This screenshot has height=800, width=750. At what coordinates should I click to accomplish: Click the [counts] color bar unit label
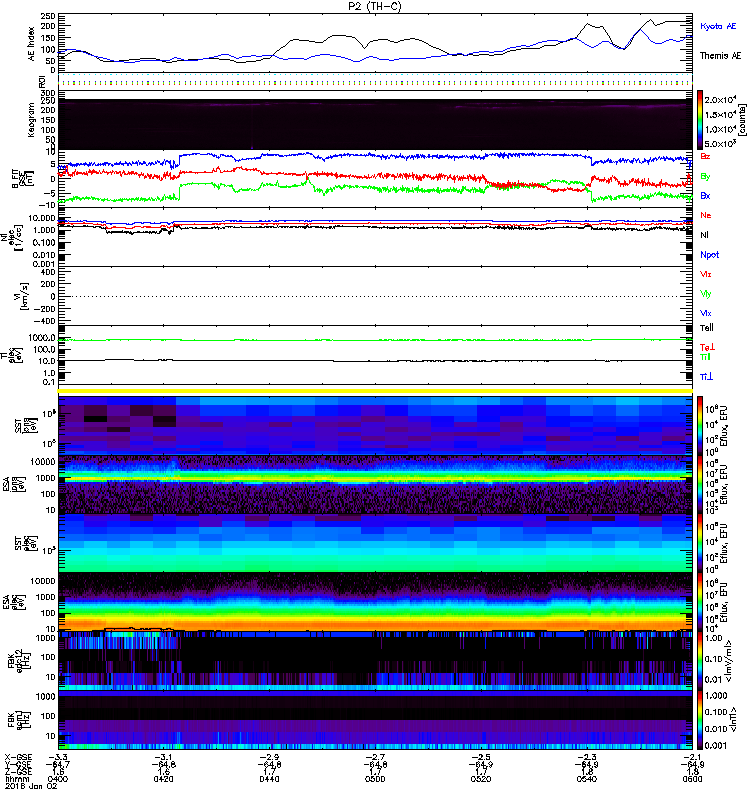point(742,120)
